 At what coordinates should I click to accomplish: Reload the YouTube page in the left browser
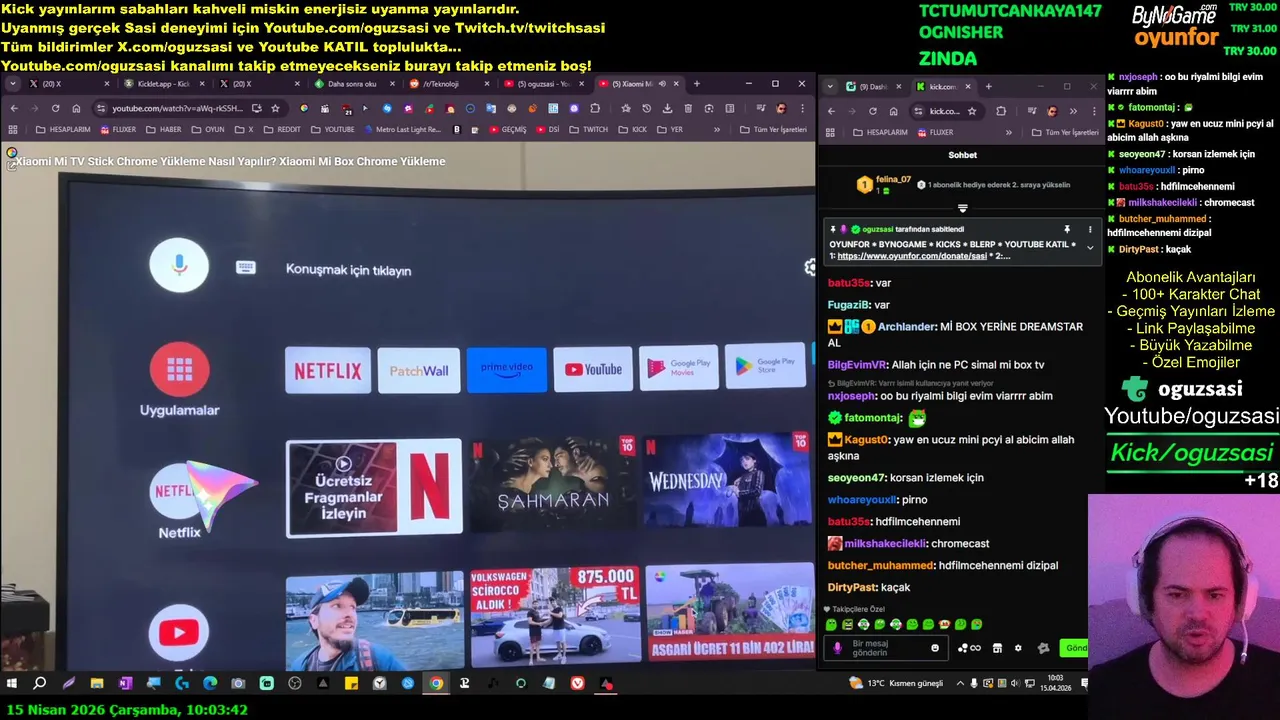(55, 108)
